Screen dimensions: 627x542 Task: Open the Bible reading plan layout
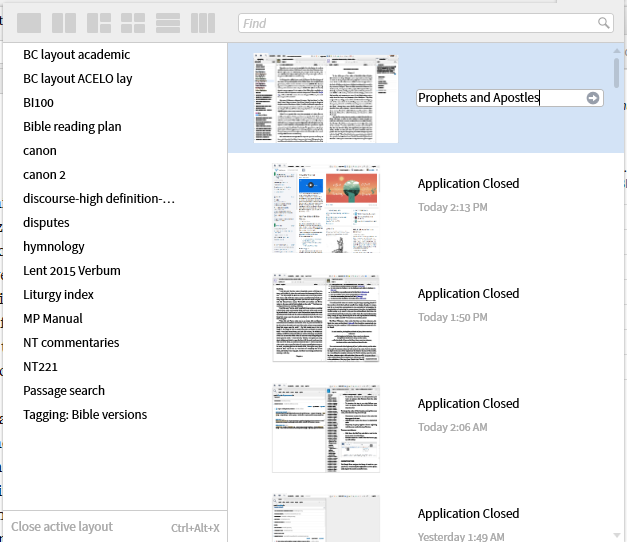(72, 127)
